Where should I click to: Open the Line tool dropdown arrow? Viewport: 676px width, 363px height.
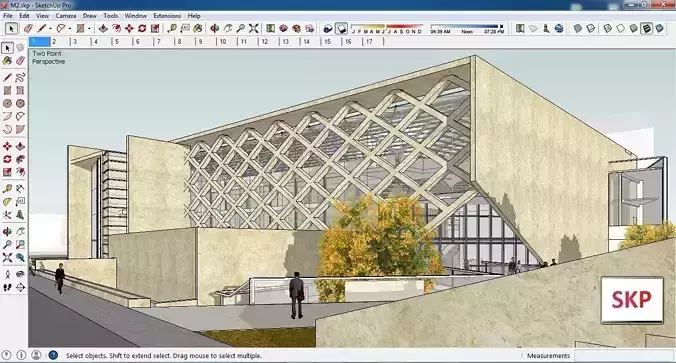click(50, 29)
